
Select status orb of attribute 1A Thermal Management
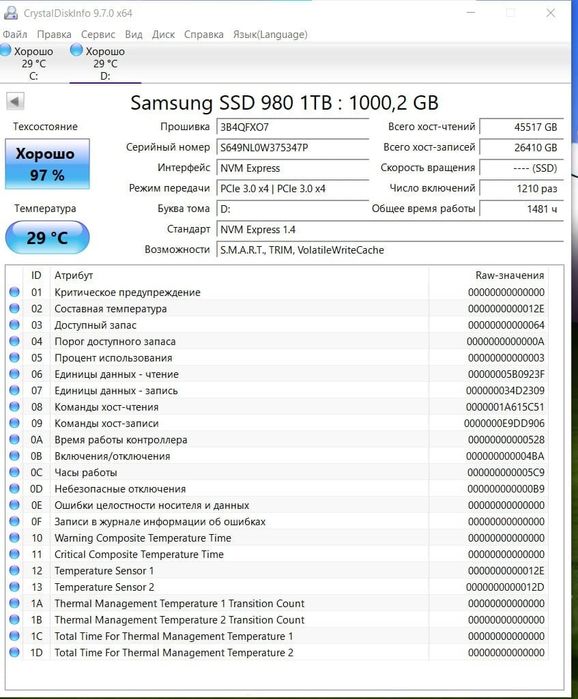pyautogui.click(x=14, y=603)
